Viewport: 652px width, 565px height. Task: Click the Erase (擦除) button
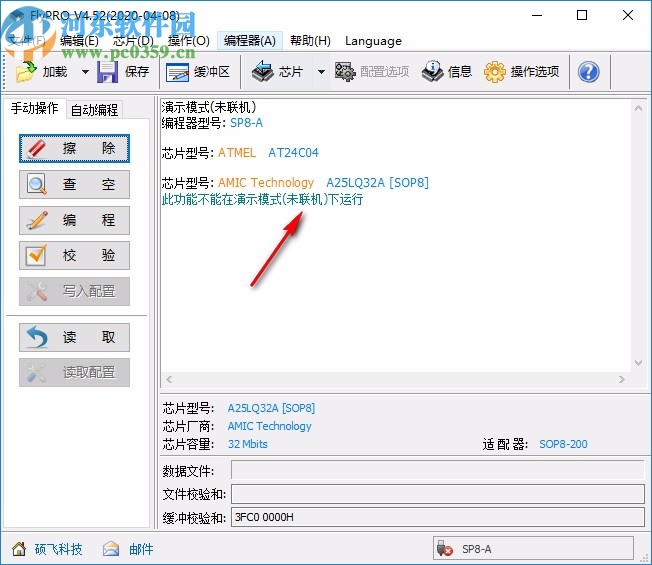coord(74,148)
